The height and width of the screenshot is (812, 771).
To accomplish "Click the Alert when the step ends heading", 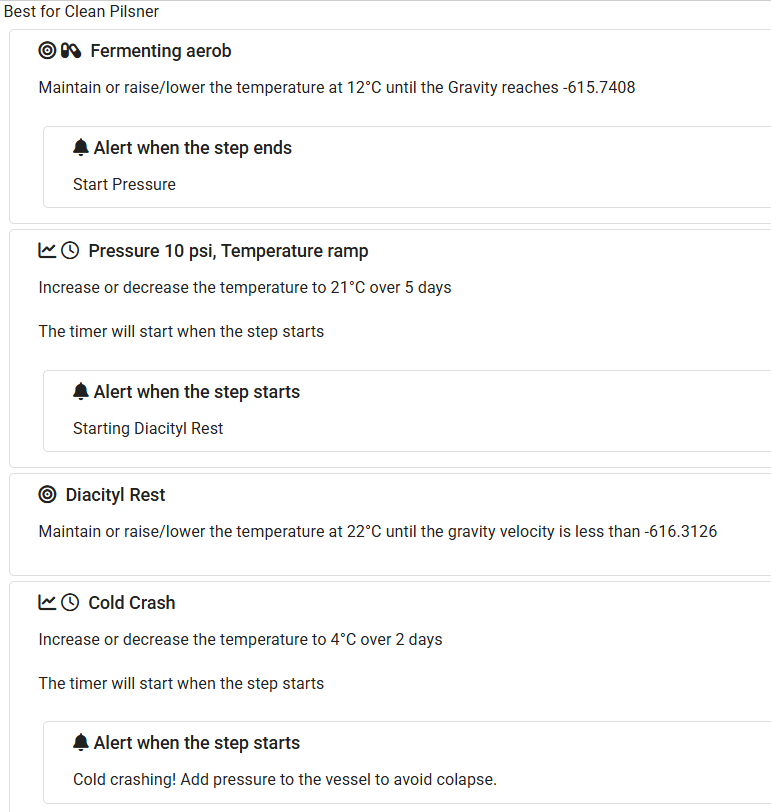I will pos(192,148).
